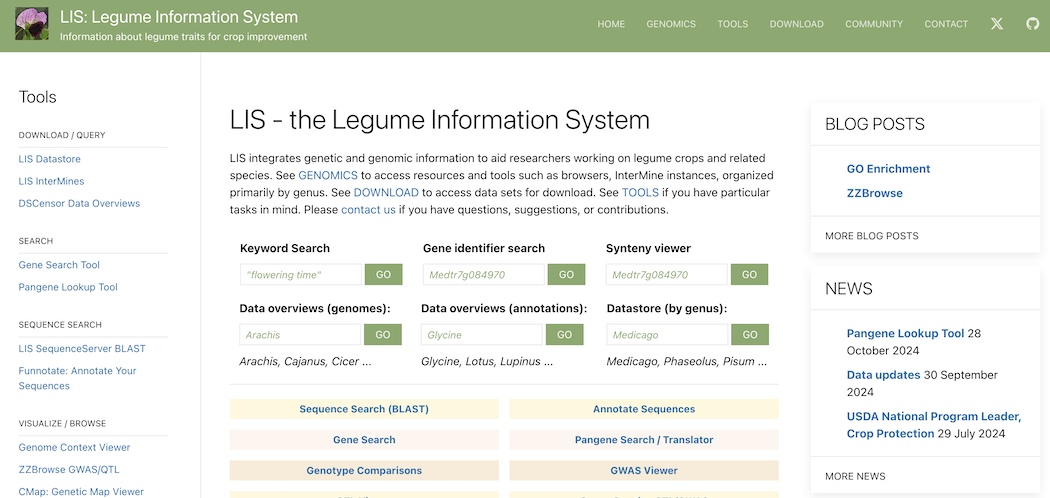This screenshot has height=498, width=1050.
Task: Click GO next to Synteny viewer
Action: [749, 274]
